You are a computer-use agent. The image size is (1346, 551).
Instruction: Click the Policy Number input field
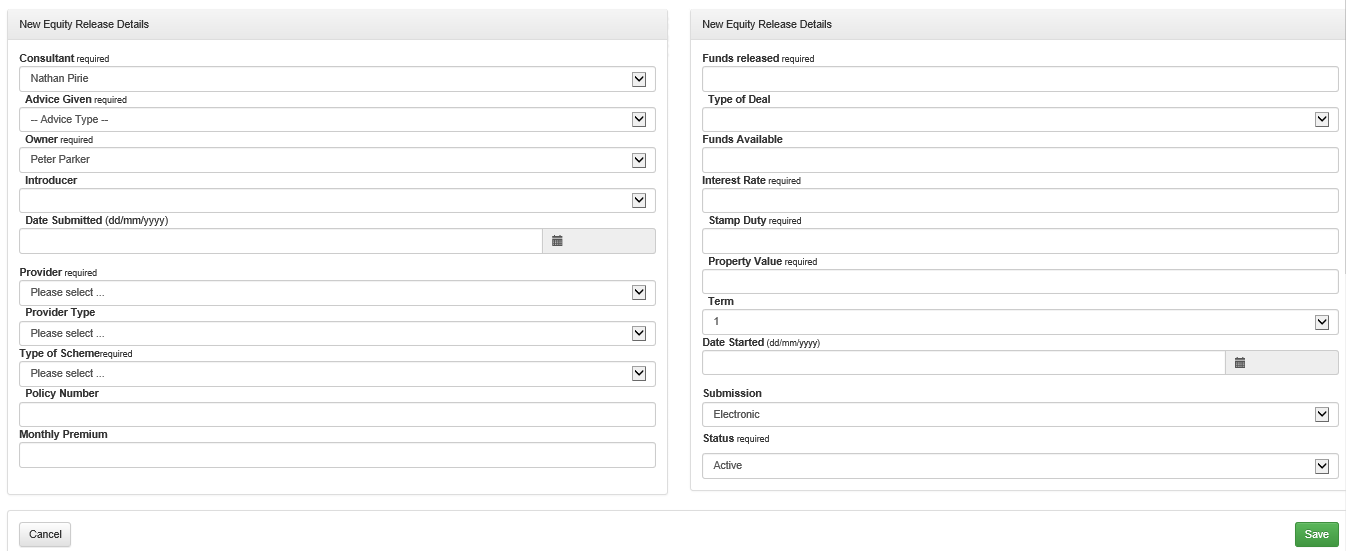pyautogui.click(x=337, y=414)
